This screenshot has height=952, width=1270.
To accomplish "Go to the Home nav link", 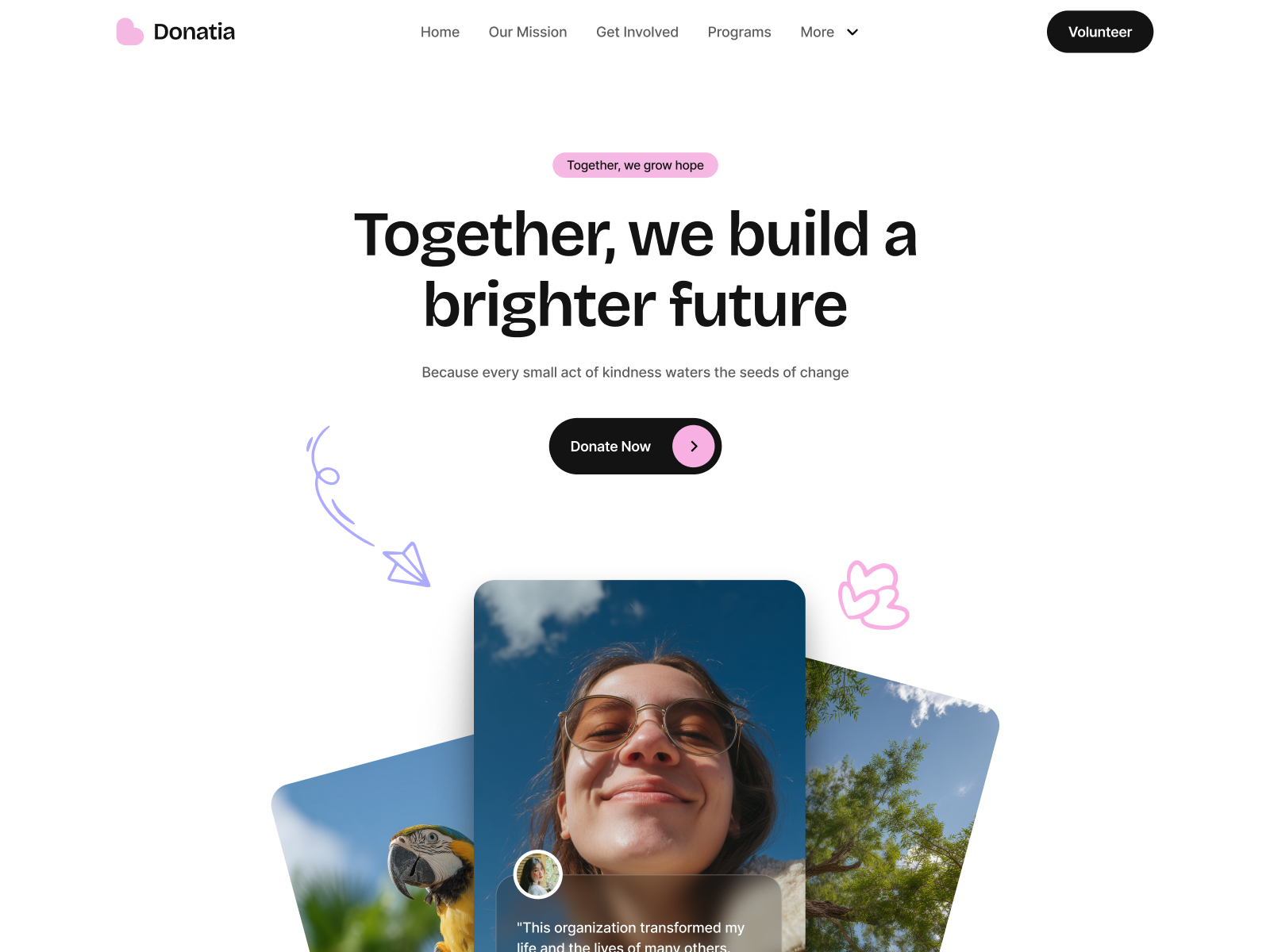I will [440, 32].
